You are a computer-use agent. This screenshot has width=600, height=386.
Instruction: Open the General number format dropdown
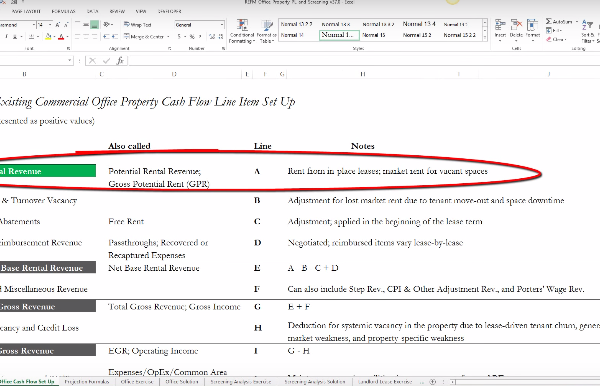(222, 25)
